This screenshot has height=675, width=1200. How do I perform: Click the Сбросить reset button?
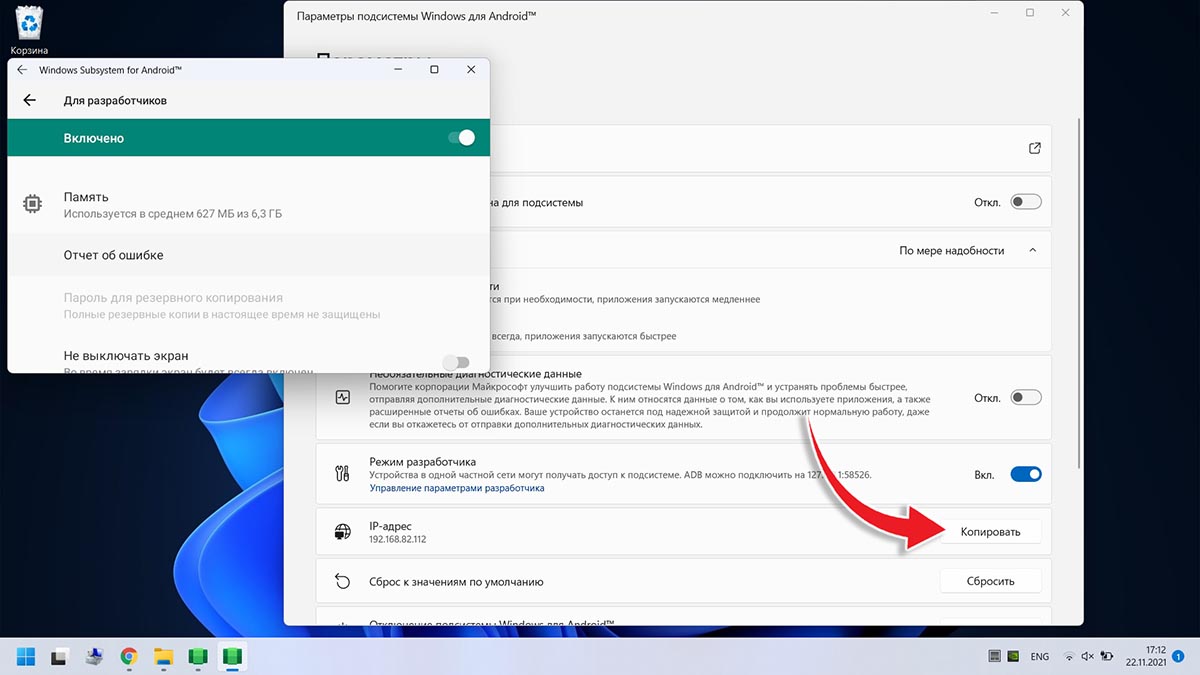click(991, 581)
